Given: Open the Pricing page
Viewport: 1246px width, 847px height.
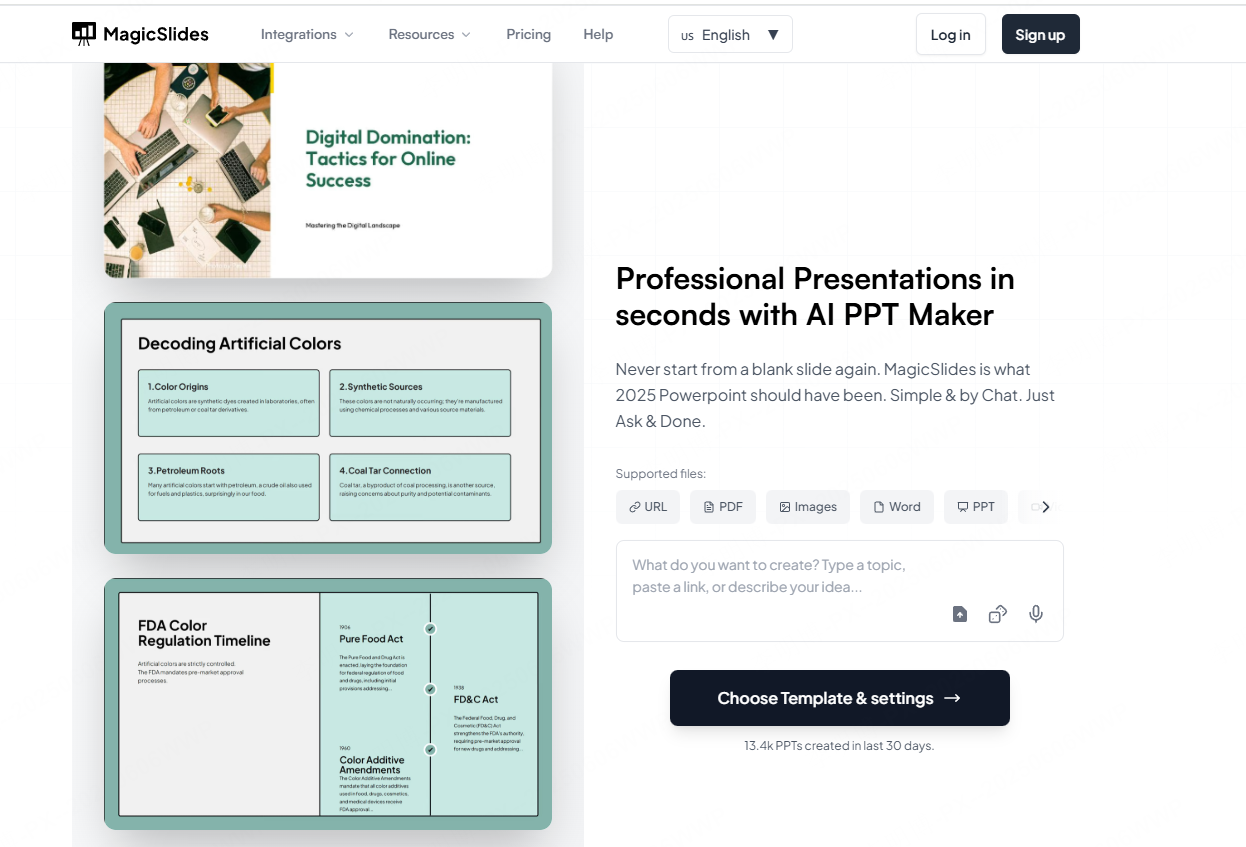Looking at the screenshot, I should coord(528,34).
